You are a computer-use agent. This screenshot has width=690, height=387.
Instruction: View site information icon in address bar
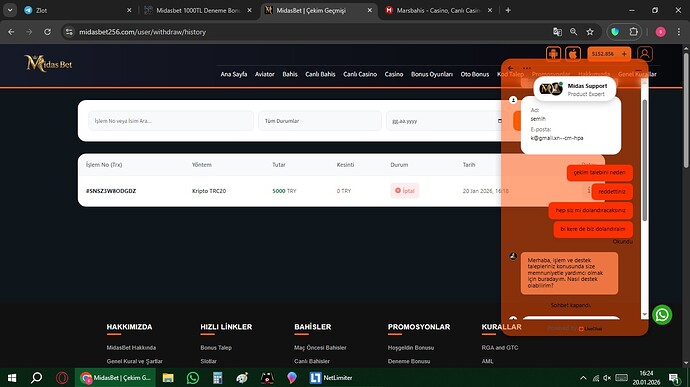click(69, 32)
